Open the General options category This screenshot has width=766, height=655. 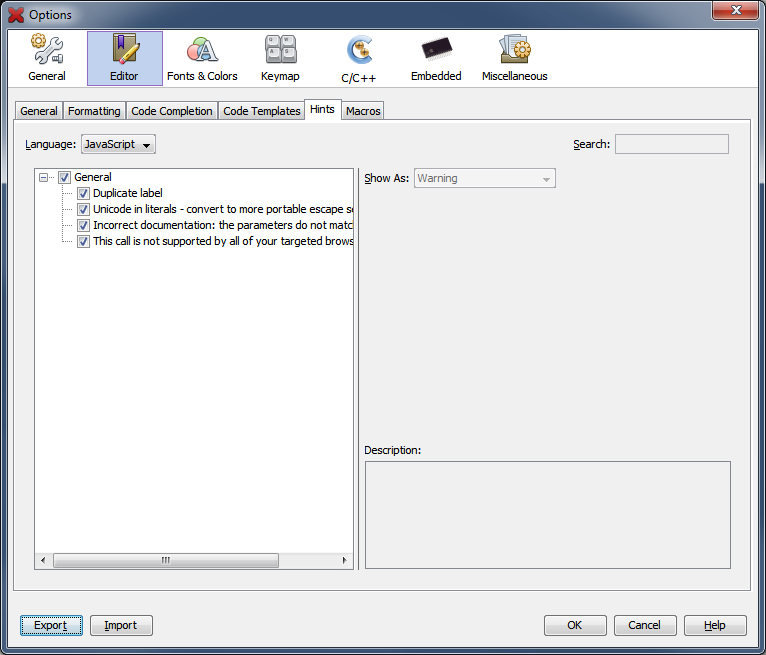tap(47, 58)
